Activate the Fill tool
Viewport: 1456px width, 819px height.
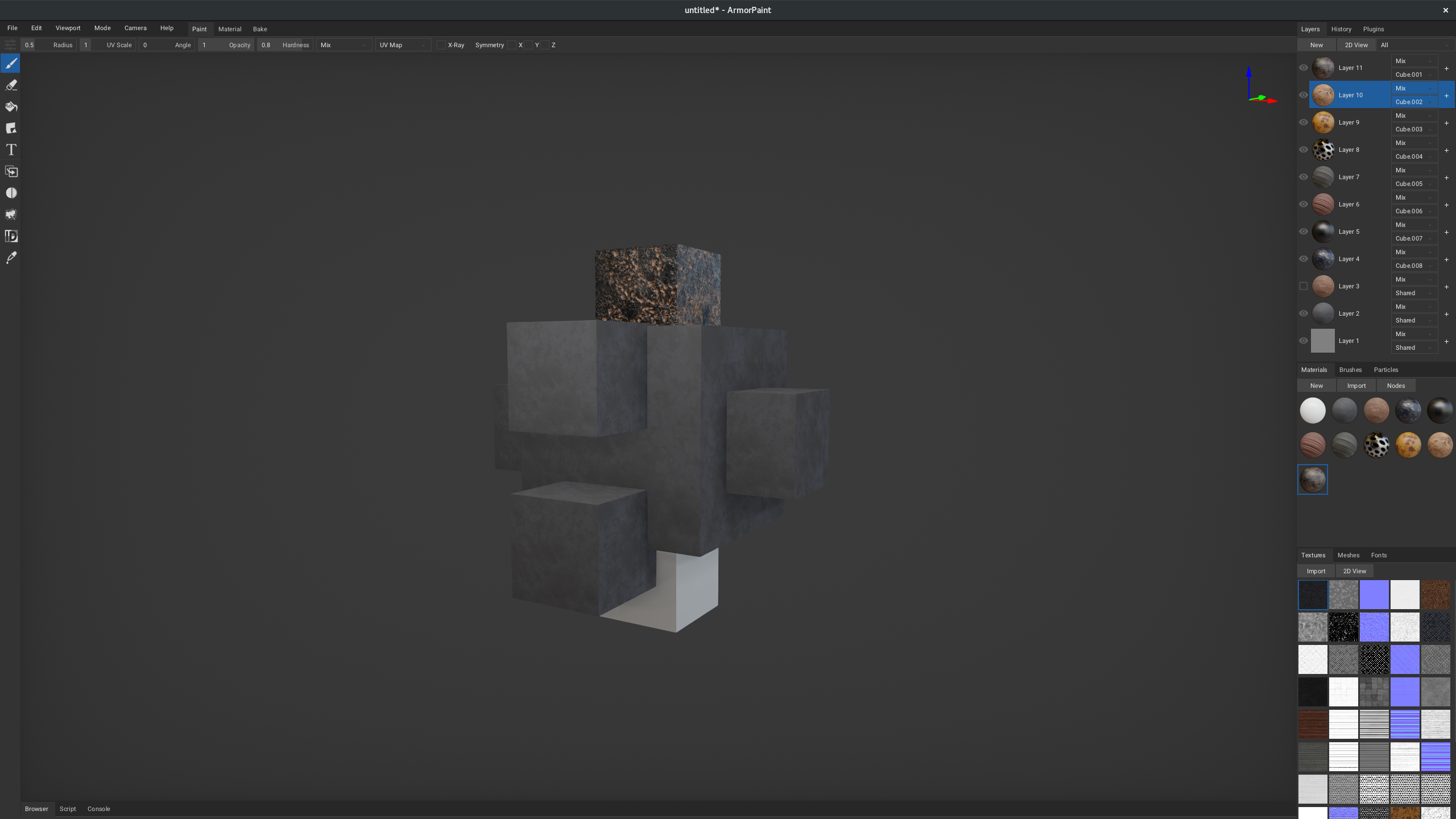[11, 106]
